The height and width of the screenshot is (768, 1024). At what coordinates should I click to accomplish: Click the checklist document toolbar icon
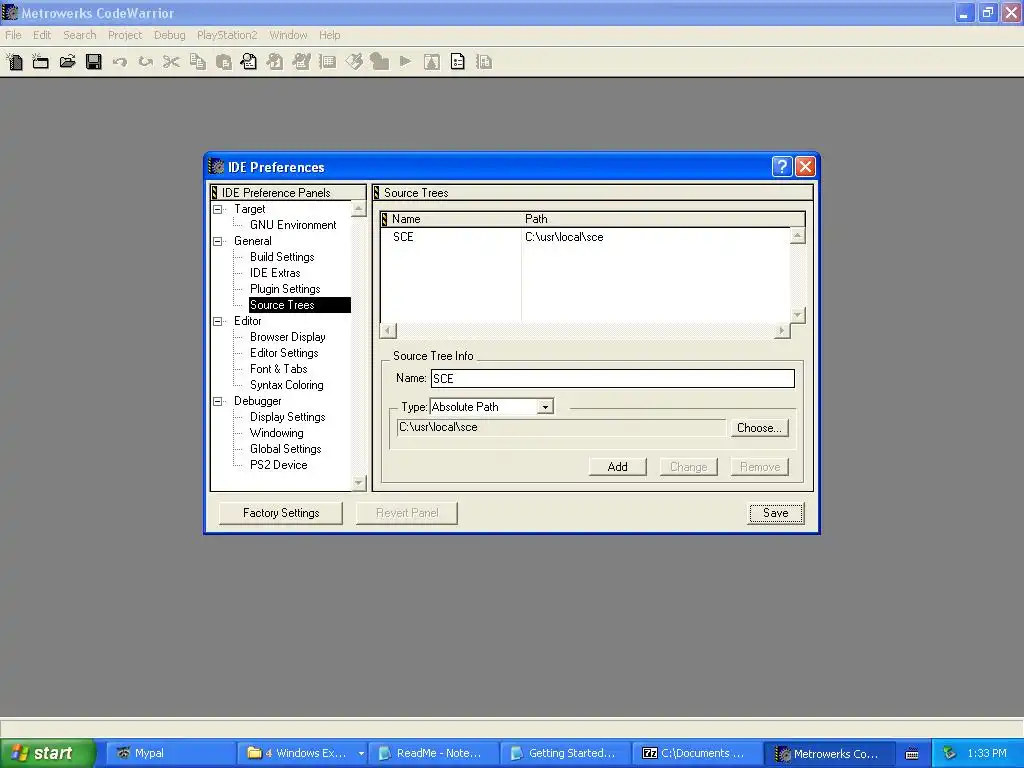(x=458, y=62)
